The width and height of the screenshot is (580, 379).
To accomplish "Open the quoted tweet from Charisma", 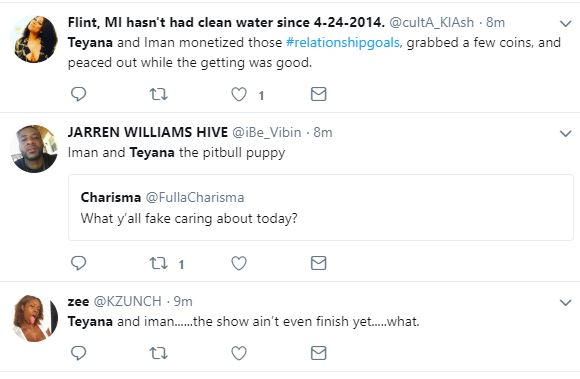I will coord(321,208).
